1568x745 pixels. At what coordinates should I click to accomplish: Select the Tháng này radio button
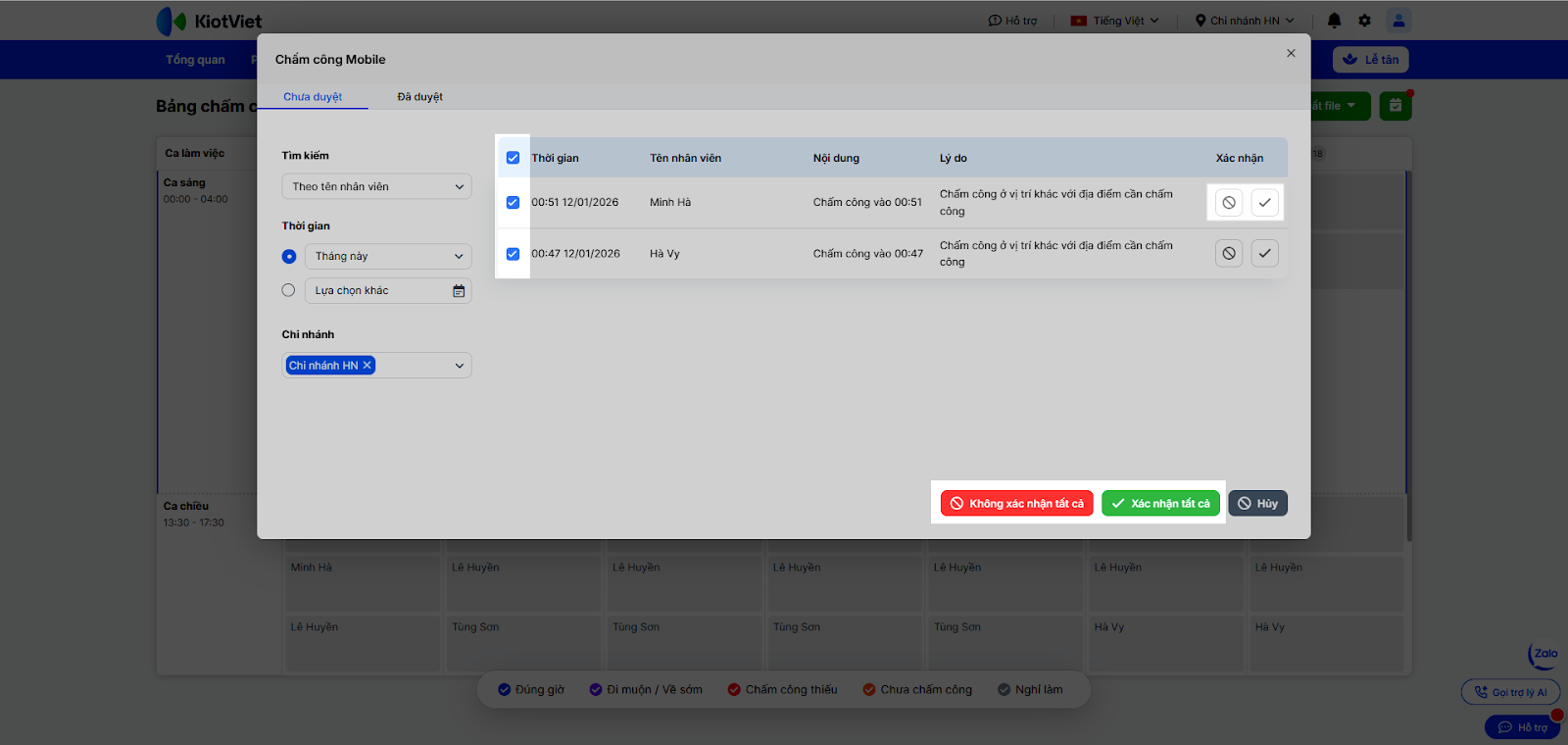click(289, 257)
